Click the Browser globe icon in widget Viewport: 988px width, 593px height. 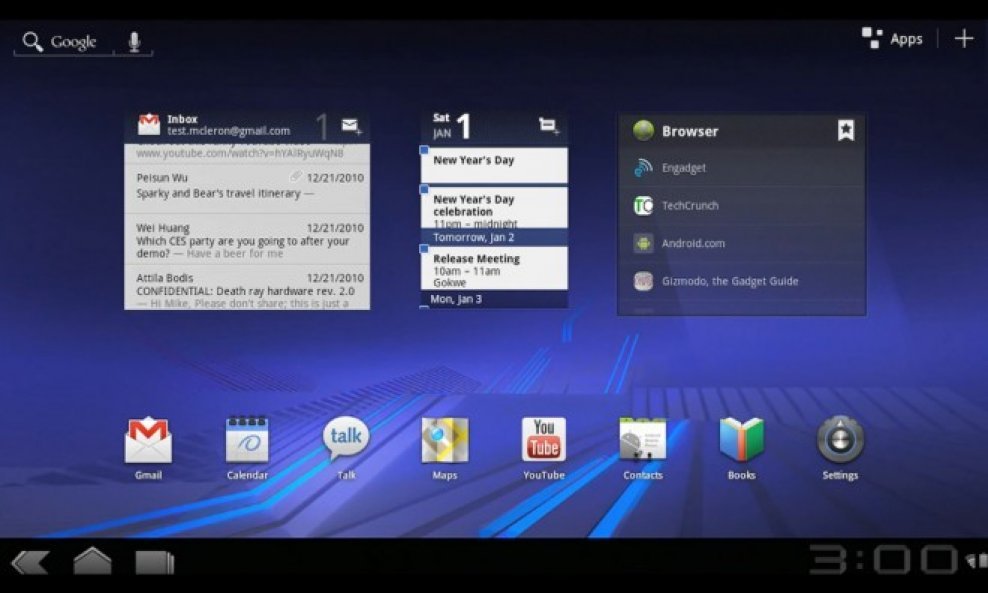pyautogui.click(x=643, y=130)
